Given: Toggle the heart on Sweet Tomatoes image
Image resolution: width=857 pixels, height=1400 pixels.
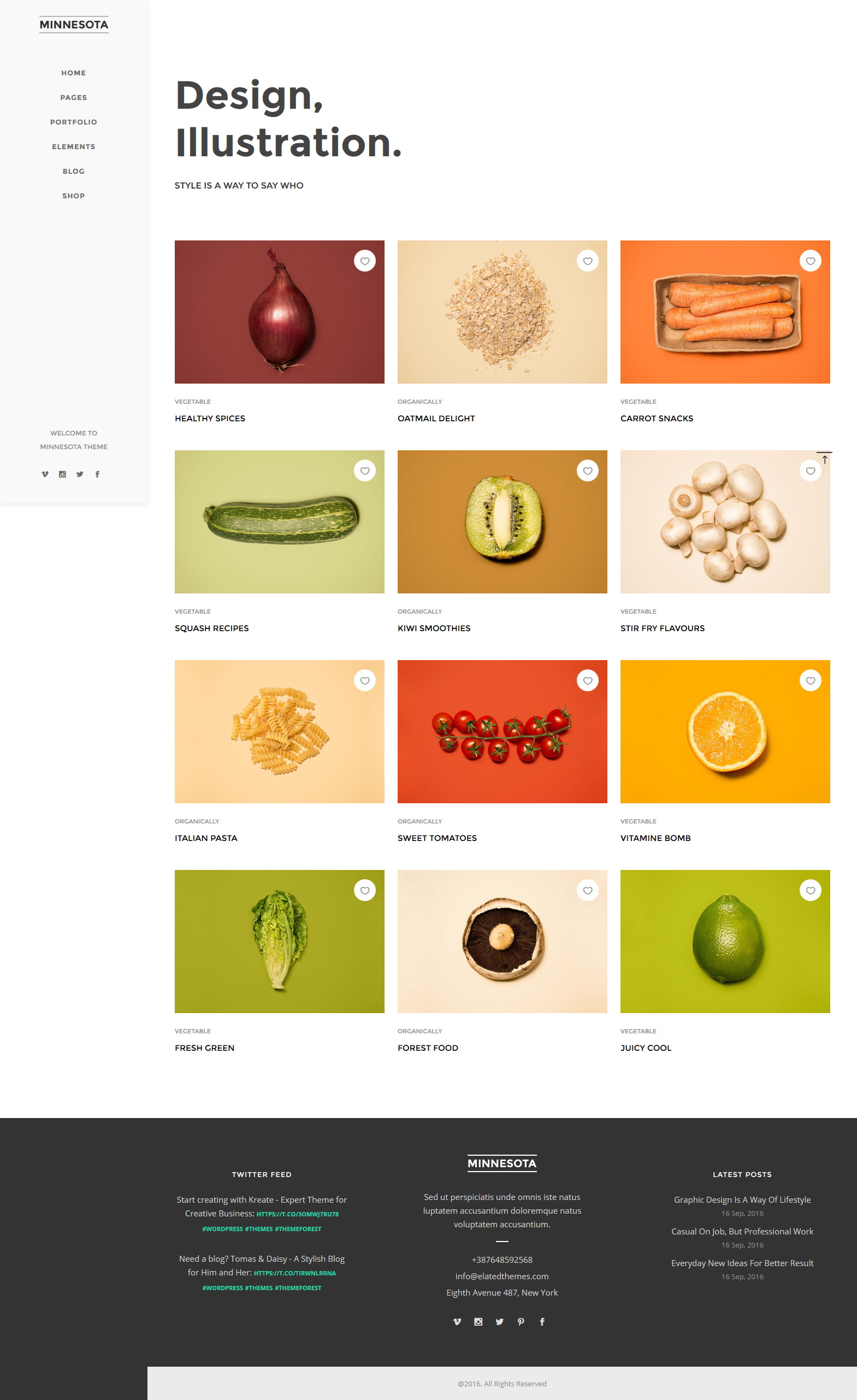Looking at the screenshot, I should (588, 680).
